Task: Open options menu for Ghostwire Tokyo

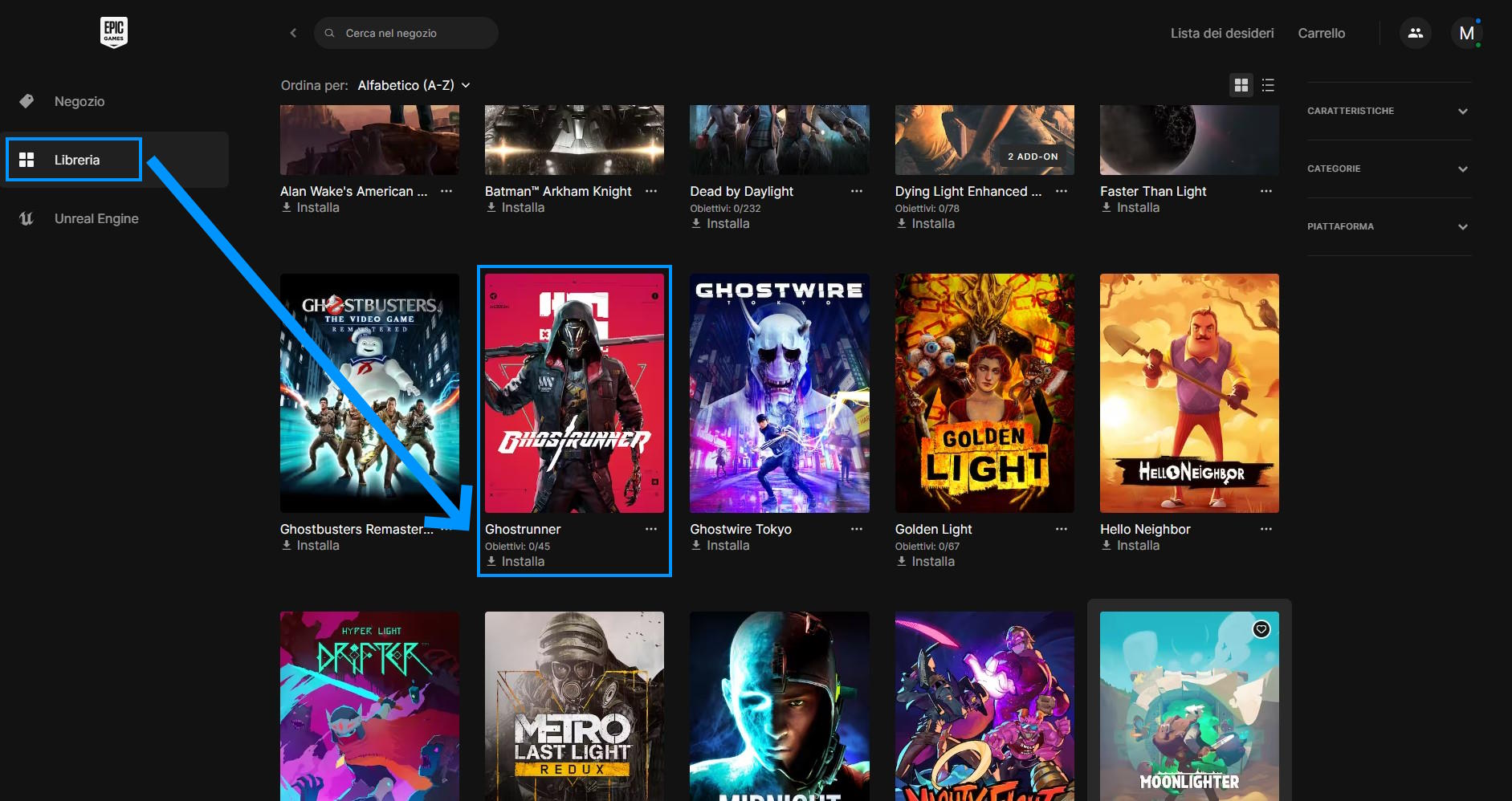Action: pos(857,529)
